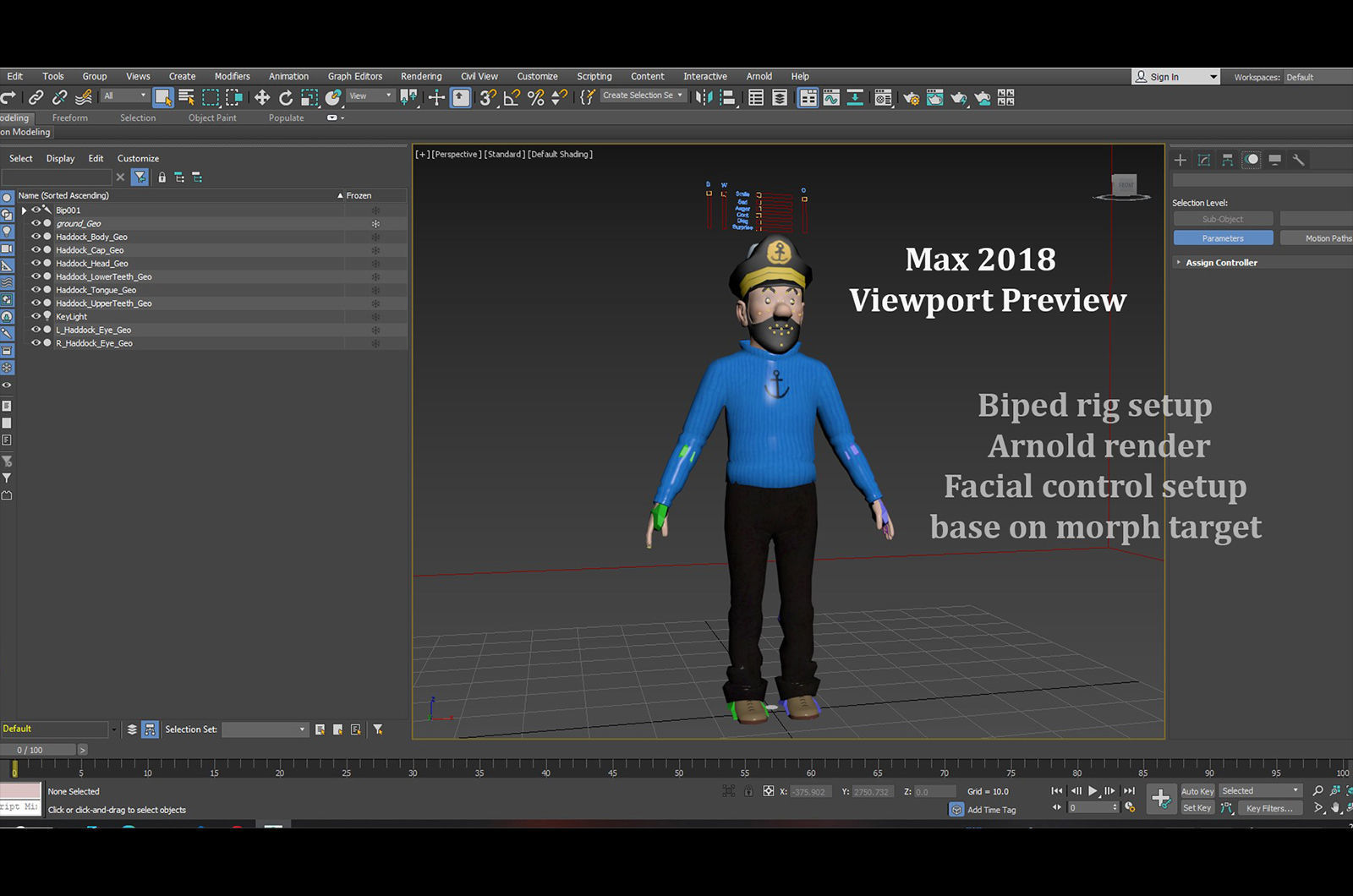Expand the Bip001 tree node
This screenshot has width=1353, height=896.
tap(25, 210)
